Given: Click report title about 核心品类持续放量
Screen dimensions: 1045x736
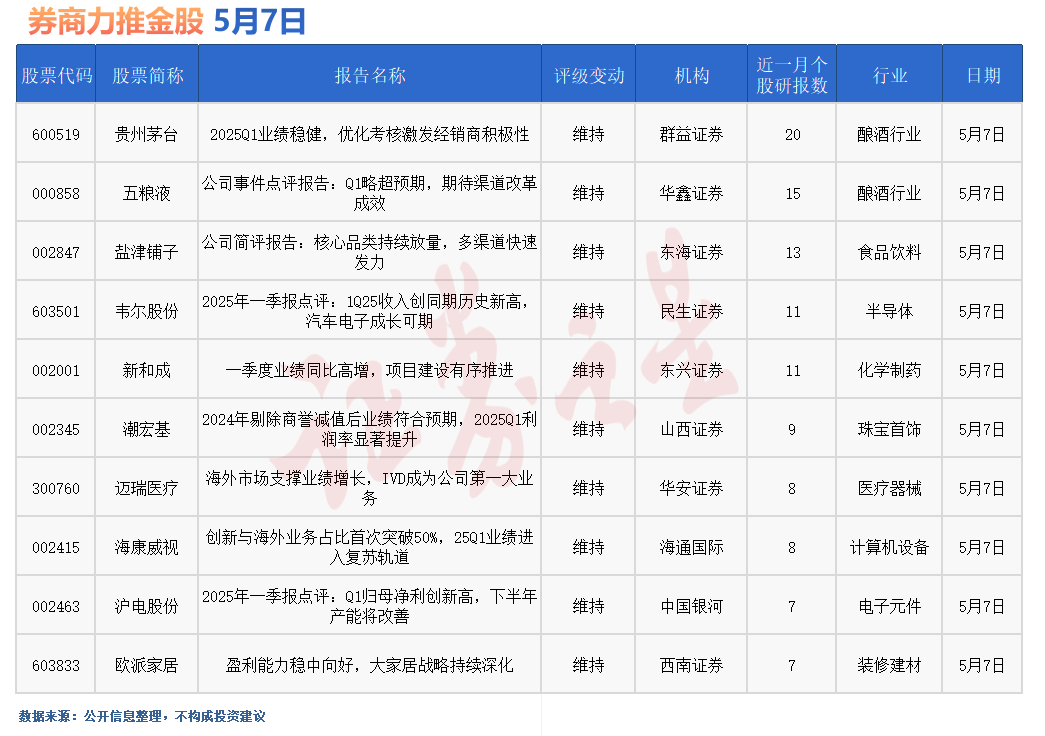Looking at the screenshot, I should [x=370, y=252].
